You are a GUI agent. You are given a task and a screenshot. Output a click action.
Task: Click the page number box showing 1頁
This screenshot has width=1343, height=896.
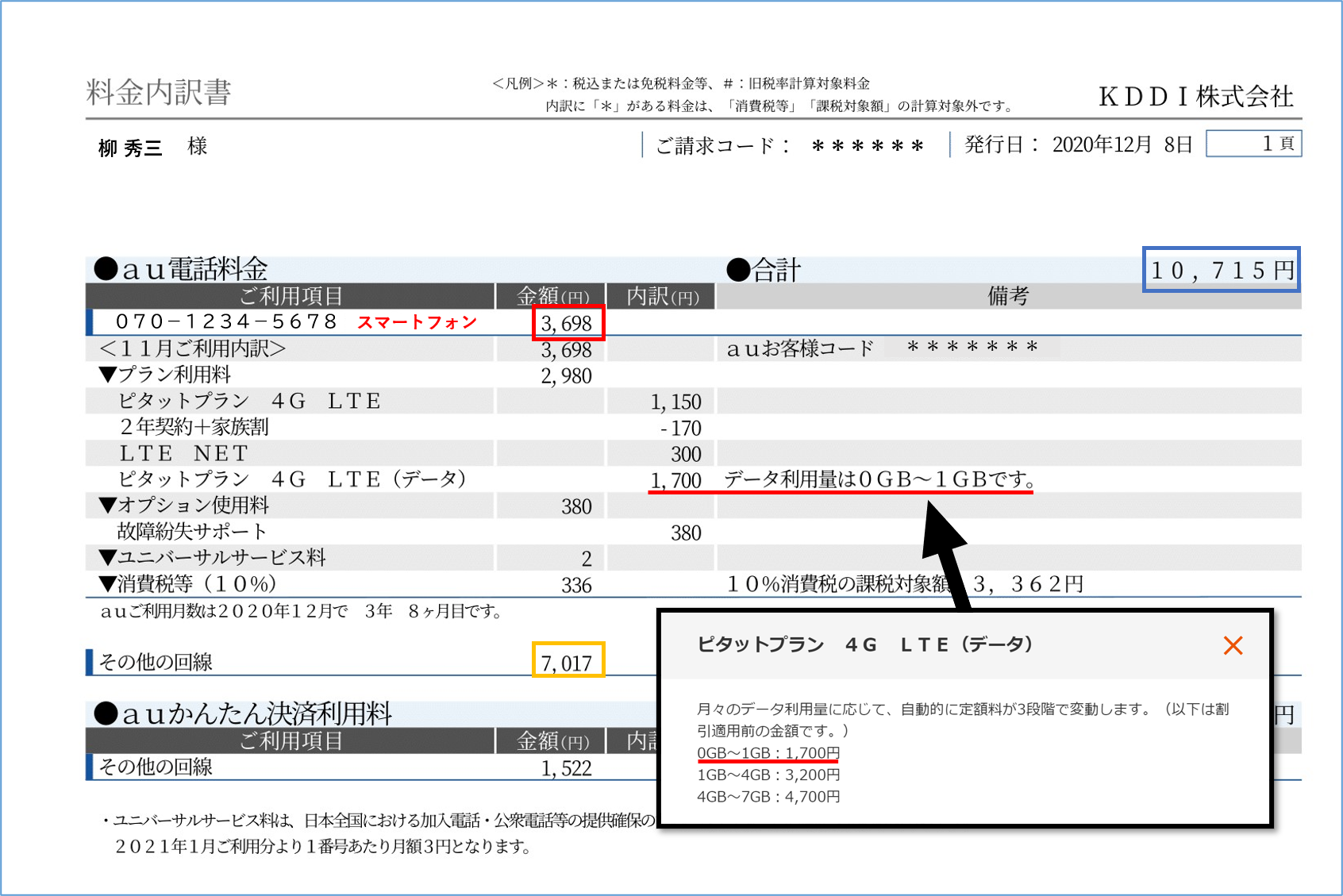pyautogui.click(x=1254, y=144)
